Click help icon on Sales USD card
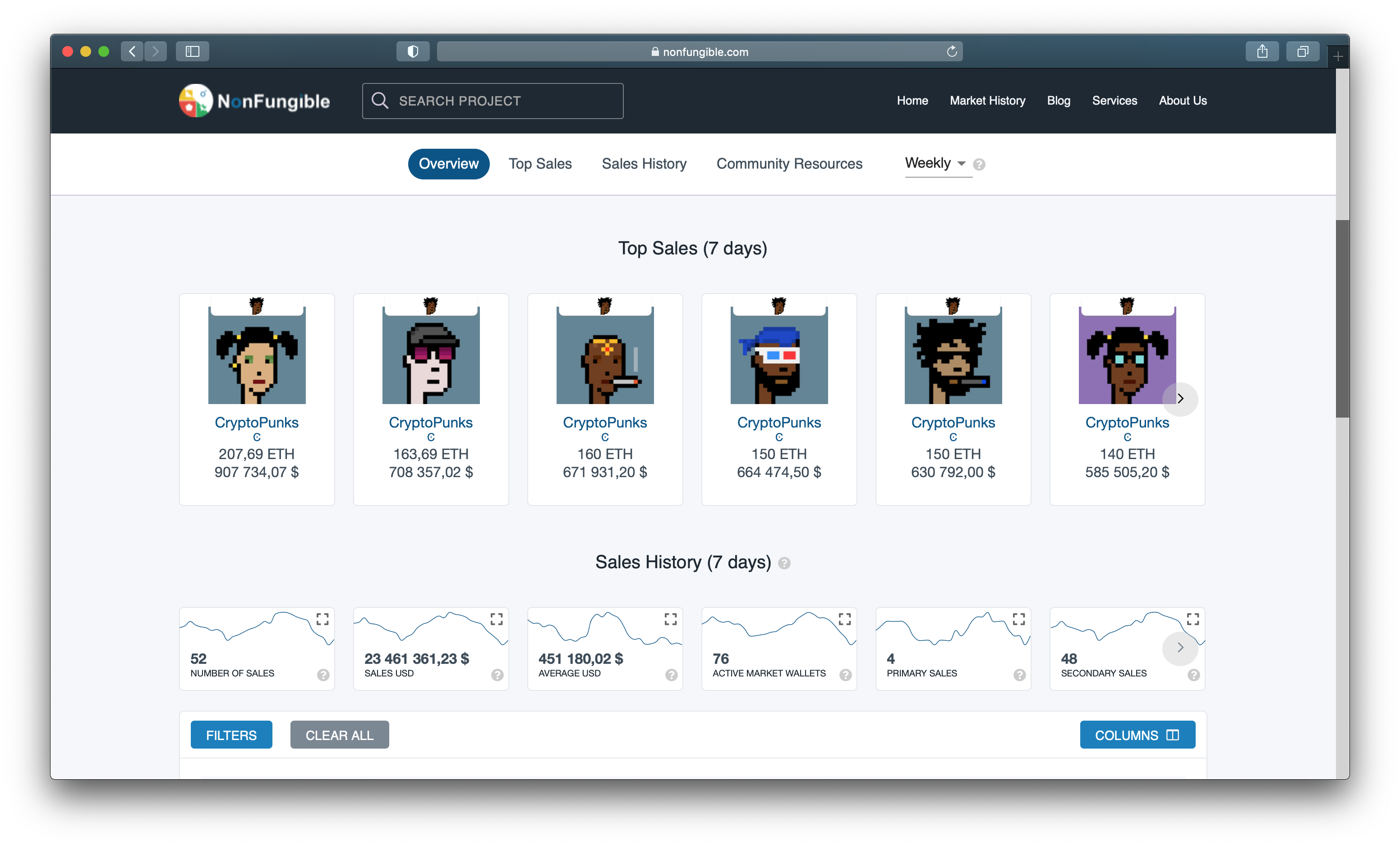1400x846 pixels. [497, 675]
